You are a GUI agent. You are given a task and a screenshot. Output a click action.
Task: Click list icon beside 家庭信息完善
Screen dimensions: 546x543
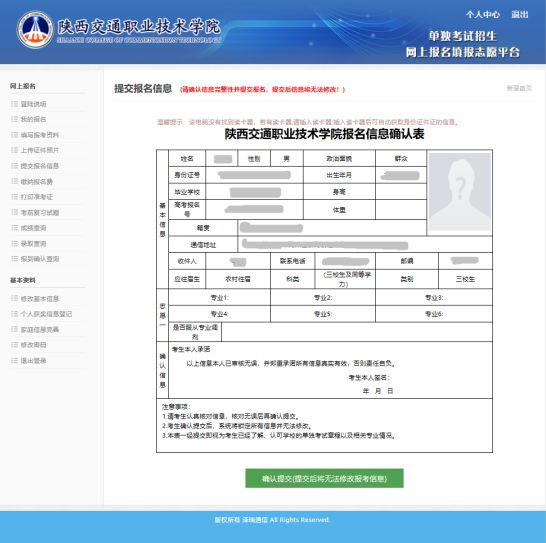[x=15, y=329]
